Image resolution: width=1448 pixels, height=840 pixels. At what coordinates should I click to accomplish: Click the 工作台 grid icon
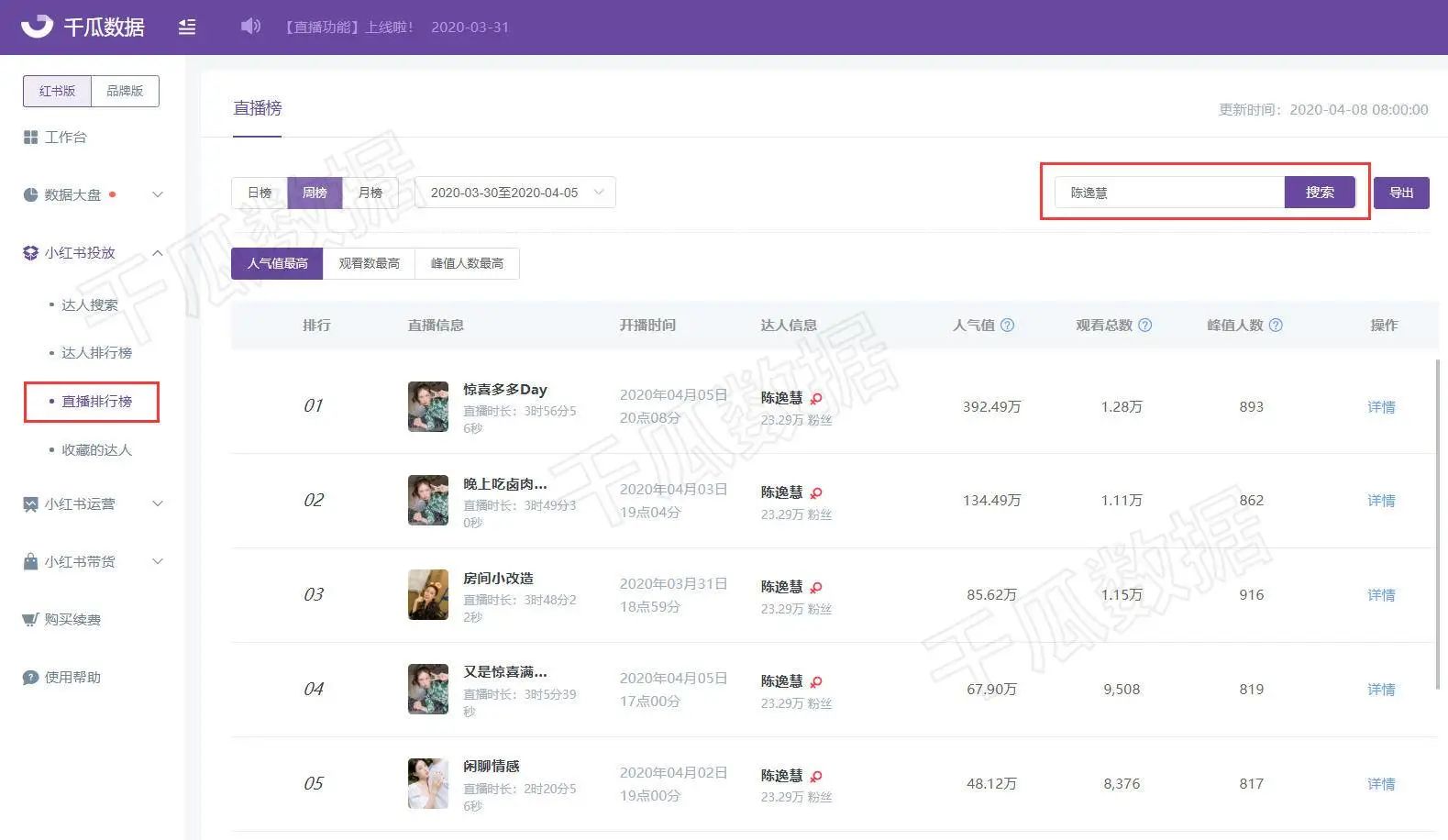(30, 137)
